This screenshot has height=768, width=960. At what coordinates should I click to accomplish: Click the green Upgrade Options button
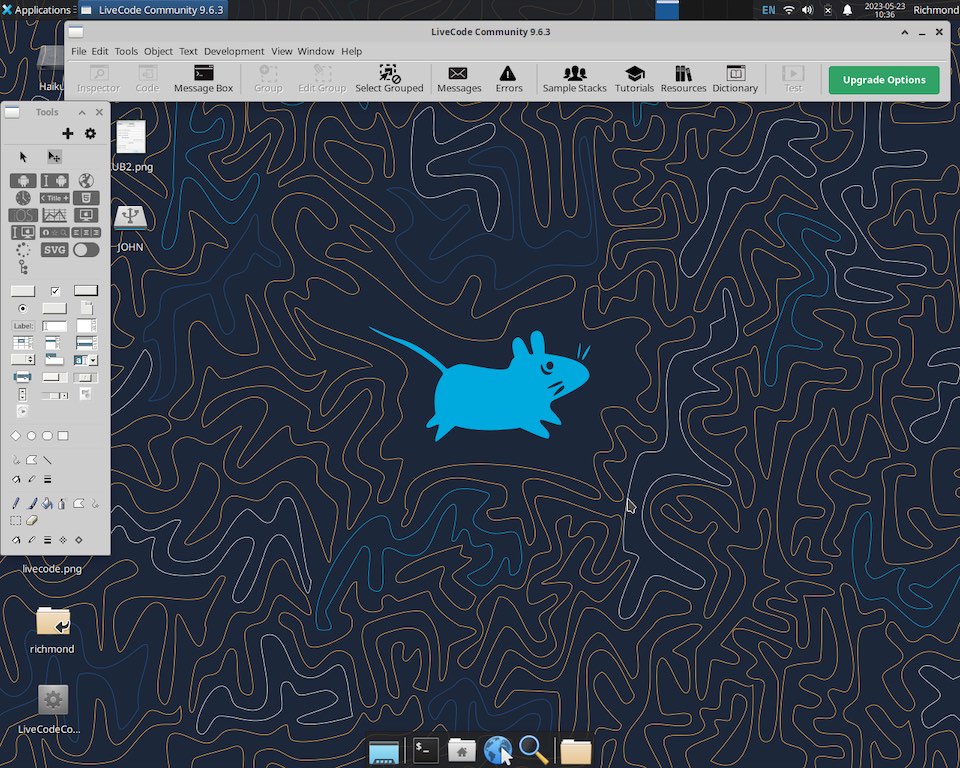click(x=883, y=80)
